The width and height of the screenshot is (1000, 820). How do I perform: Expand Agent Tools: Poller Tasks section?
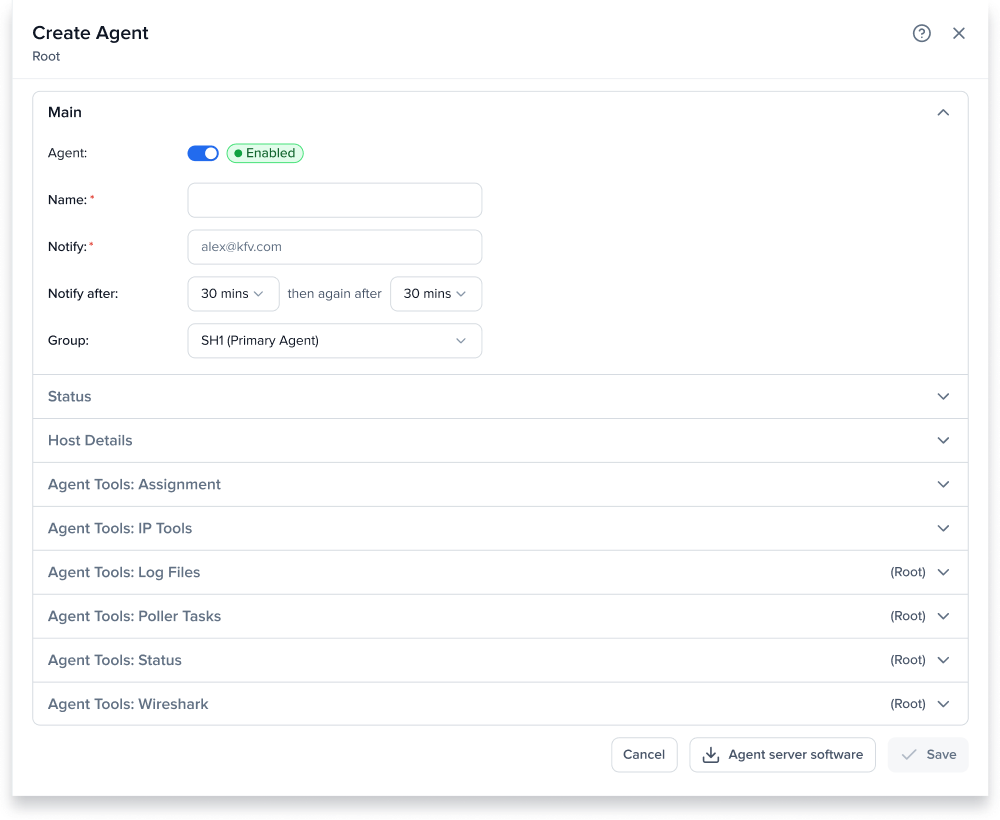pos(500,617)
